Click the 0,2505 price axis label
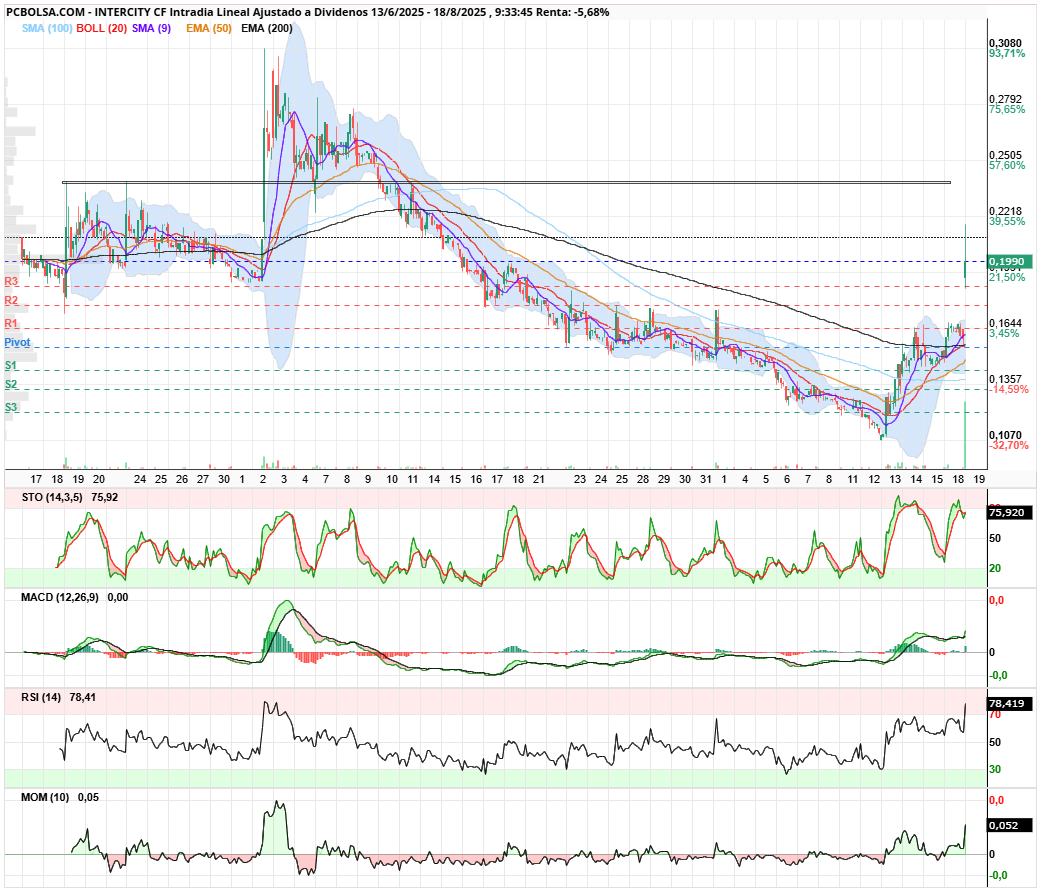The height and width of the screenshot is (892, 1041). [x=1006, y=155]
